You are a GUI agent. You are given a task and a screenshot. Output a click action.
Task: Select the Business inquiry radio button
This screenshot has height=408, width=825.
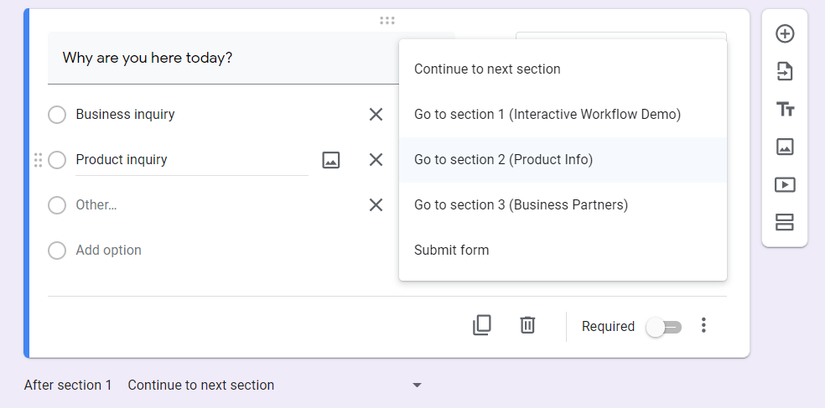coord(57,115)
